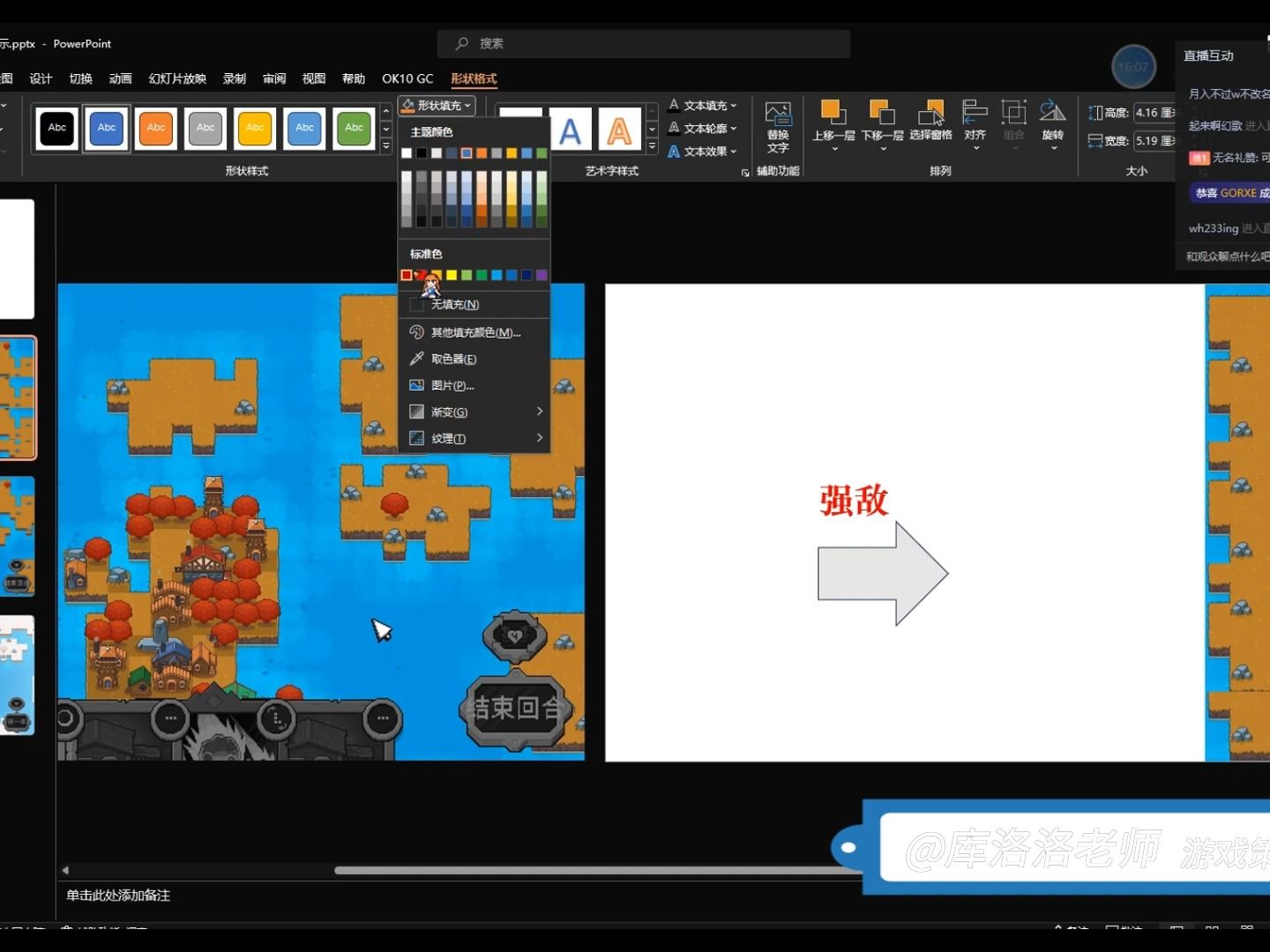Select the highlighted slide thumbnail

pos(18,398)
